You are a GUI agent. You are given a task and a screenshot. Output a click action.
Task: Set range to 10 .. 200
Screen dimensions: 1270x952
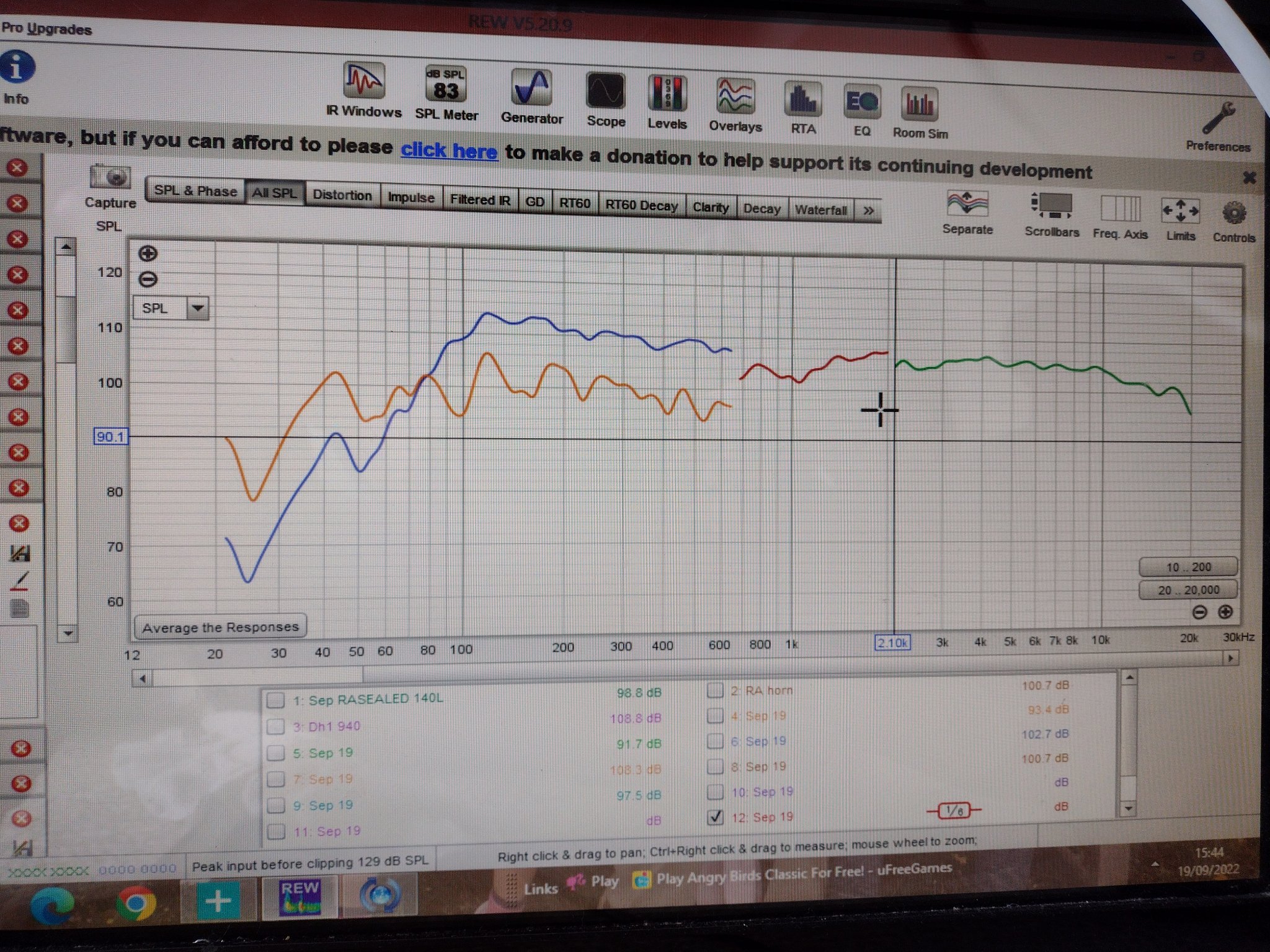pyautogui.click(x=1188, y=567)
